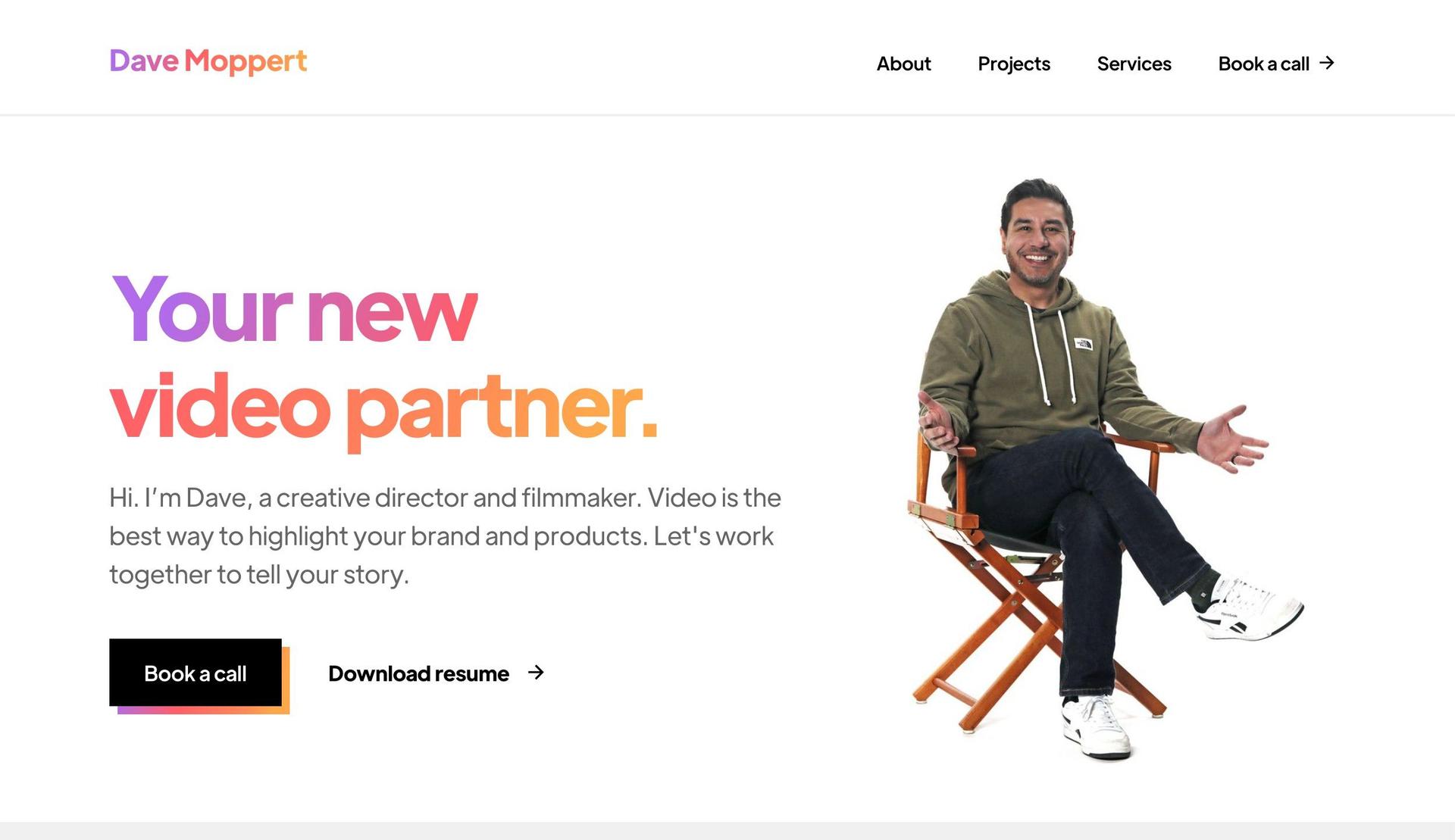The height and width of the screenshot is (840, 1455).
Task: Open the About page
Action: 903,64
